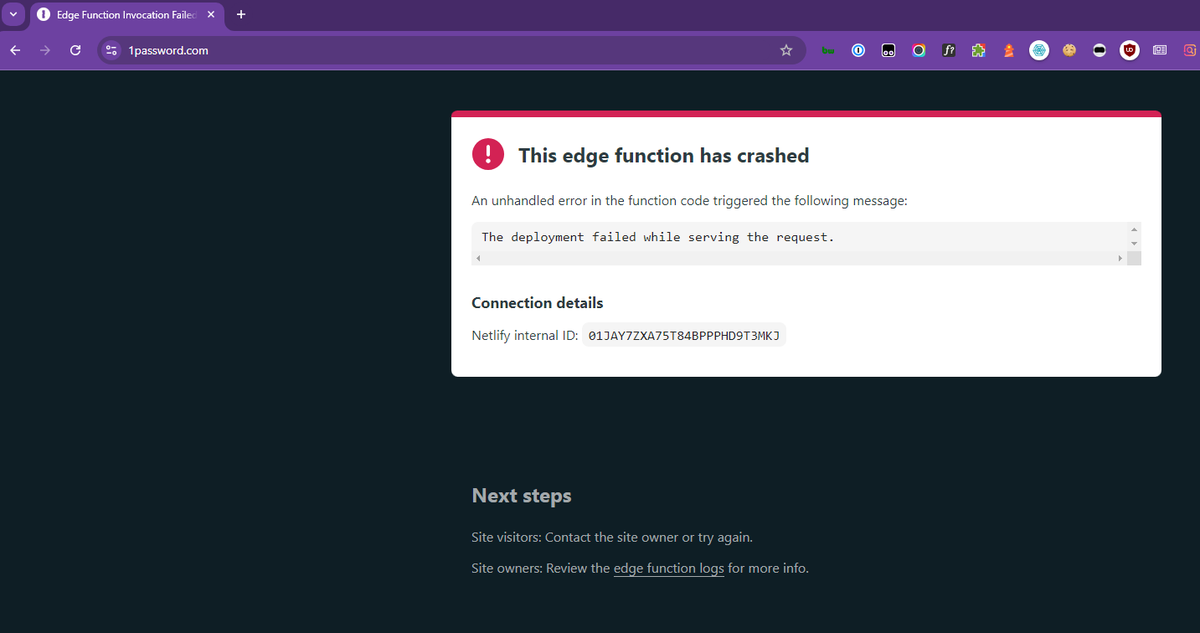Open the pink lens search icon
This screenshot has width=1200, height=633.
(x=1190, y=50)
